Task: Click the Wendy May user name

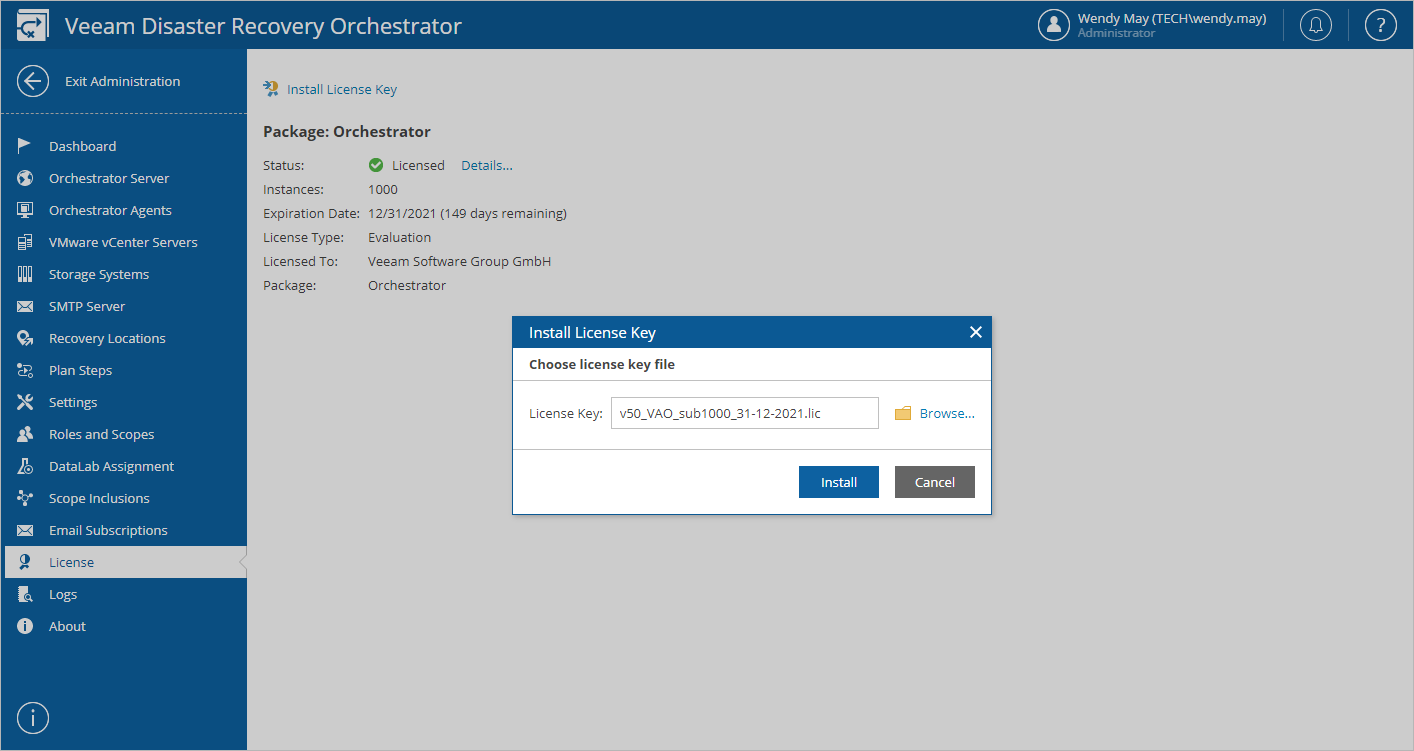Action: (x=1172, y=18)
